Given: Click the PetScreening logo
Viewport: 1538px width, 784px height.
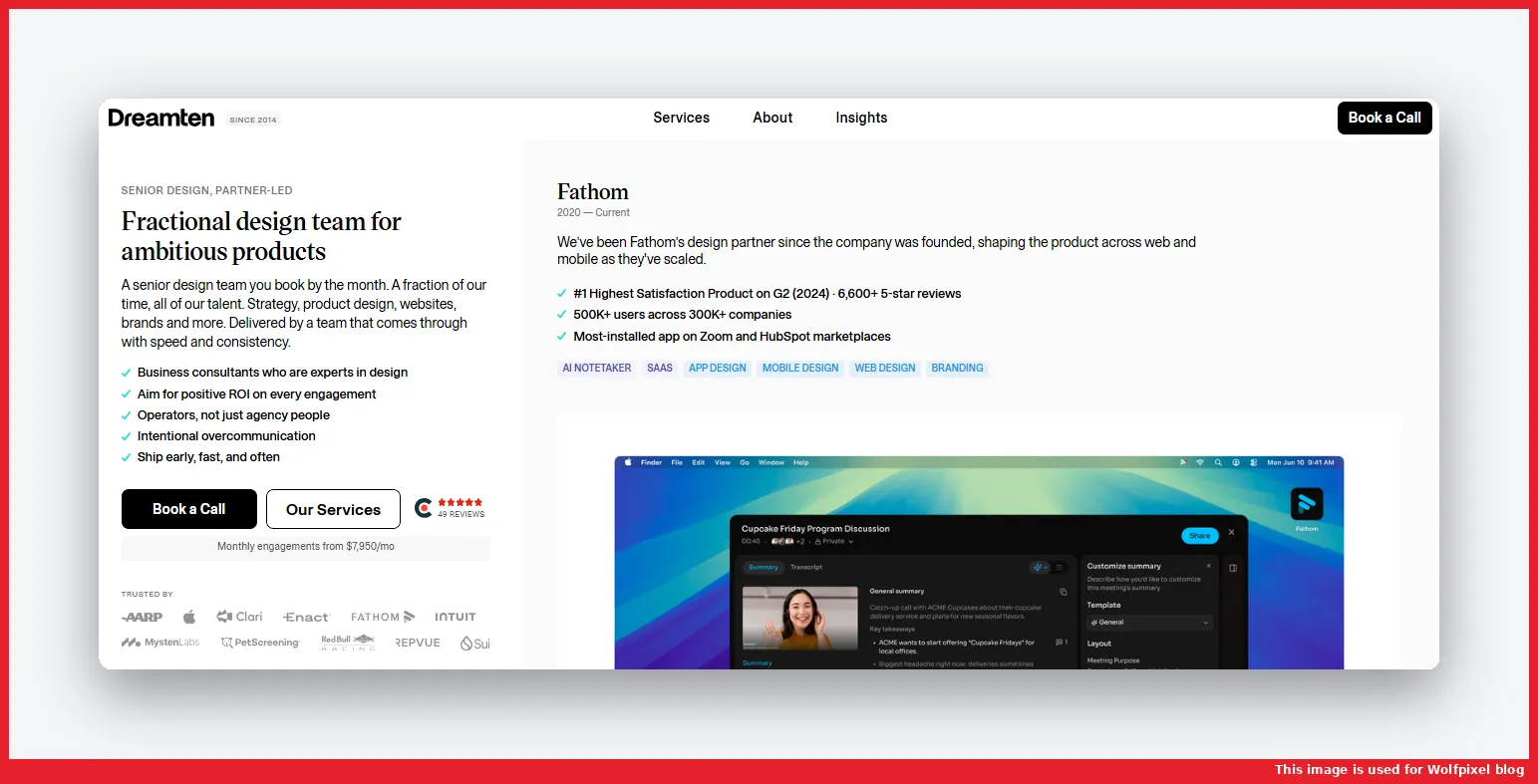Looking at the screenshot, I should point(260,643).
